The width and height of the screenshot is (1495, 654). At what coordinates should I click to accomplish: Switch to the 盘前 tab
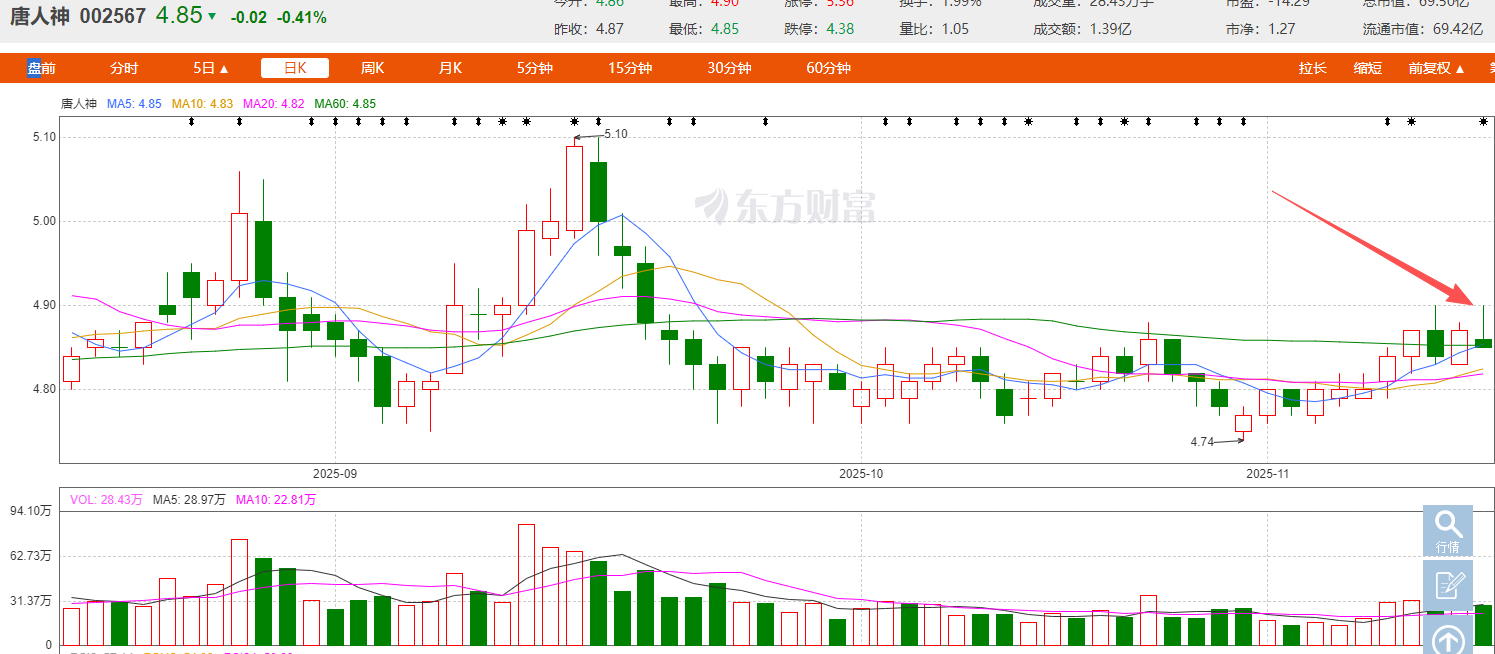pyautogui.click(x=42, y=68)
